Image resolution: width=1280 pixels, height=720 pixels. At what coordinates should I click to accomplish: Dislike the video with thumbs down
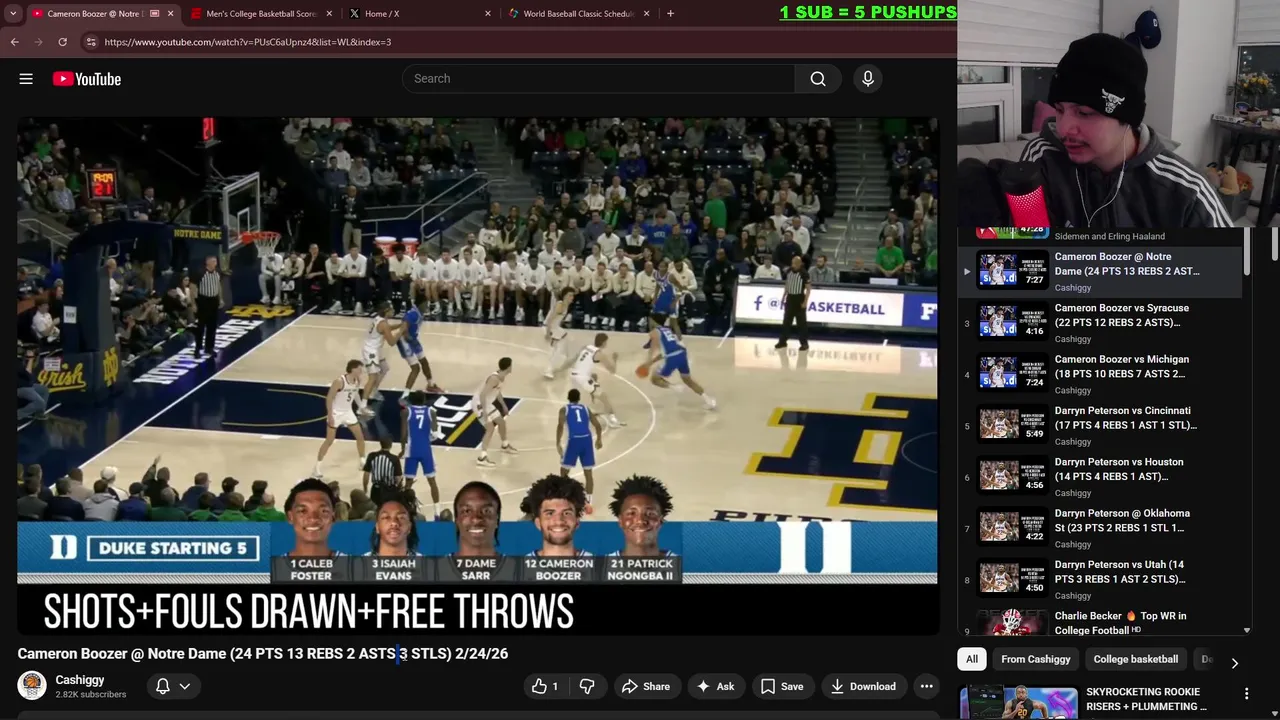point(587,686)
